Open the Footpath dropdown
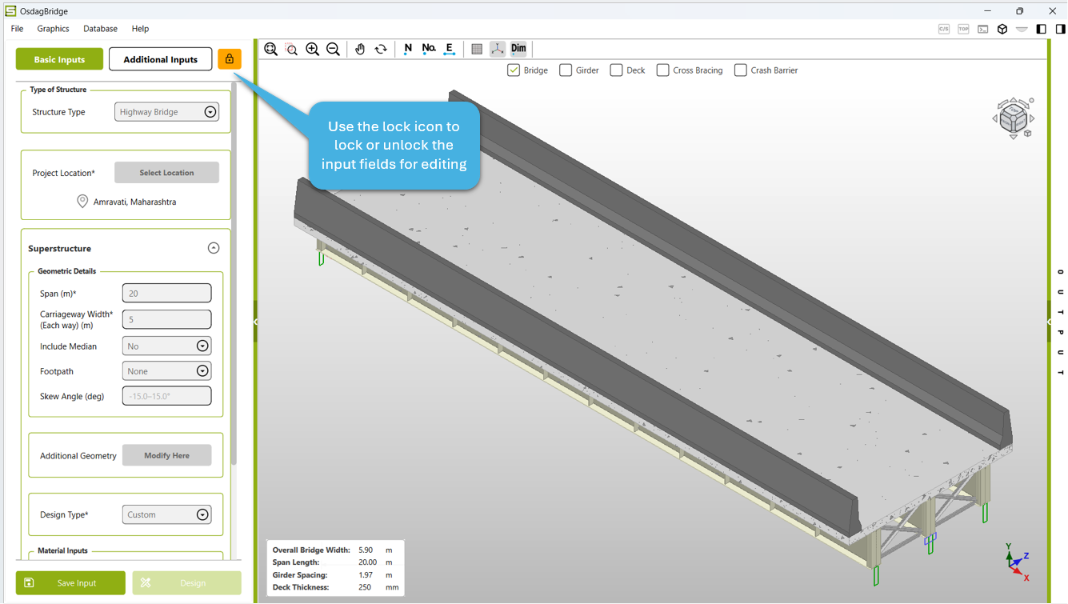 click(166, 371)
